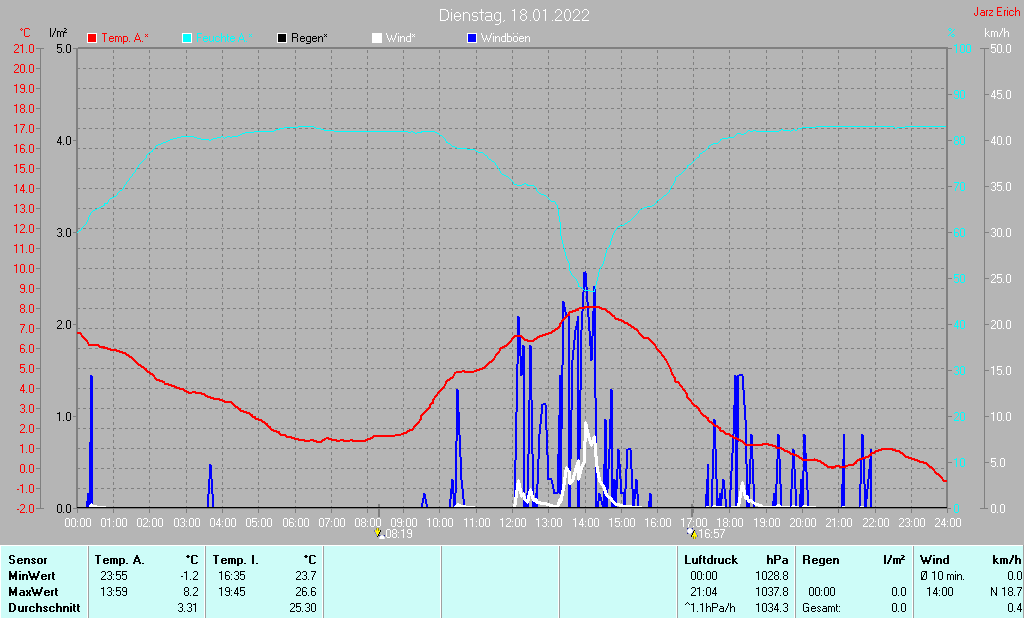Click the red Temp. A. legend swatch

[92, 38]
